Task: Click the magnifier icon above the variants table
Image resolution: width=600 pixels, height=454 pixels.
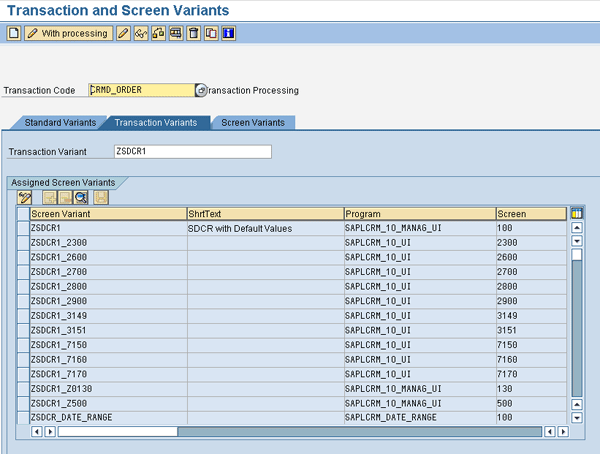Action: (x=81, y=198)
